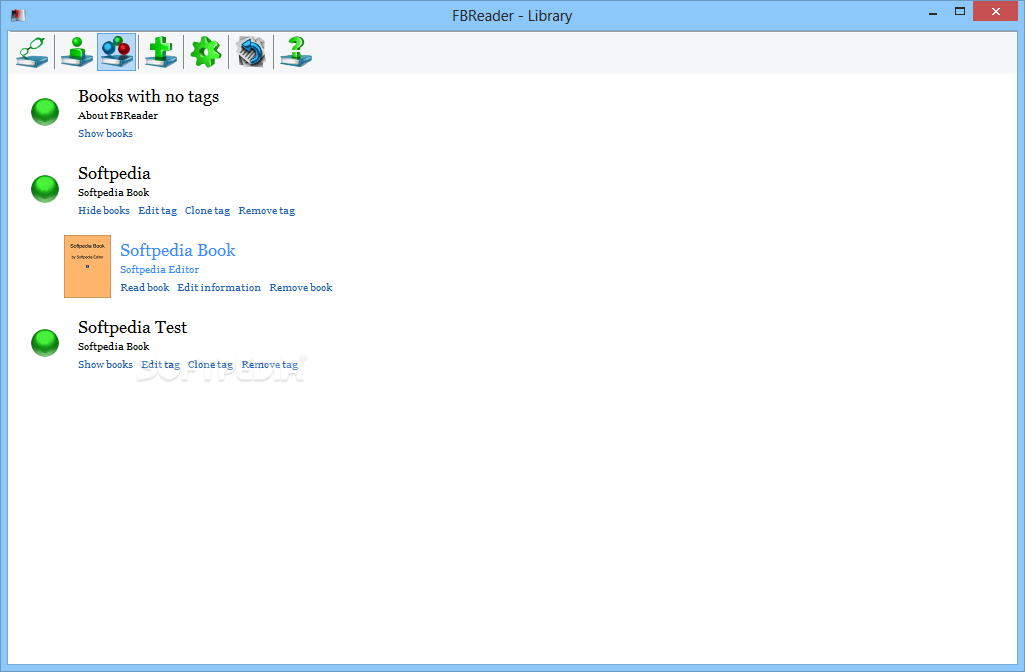Close the FBReader Library window

[996, 12]
